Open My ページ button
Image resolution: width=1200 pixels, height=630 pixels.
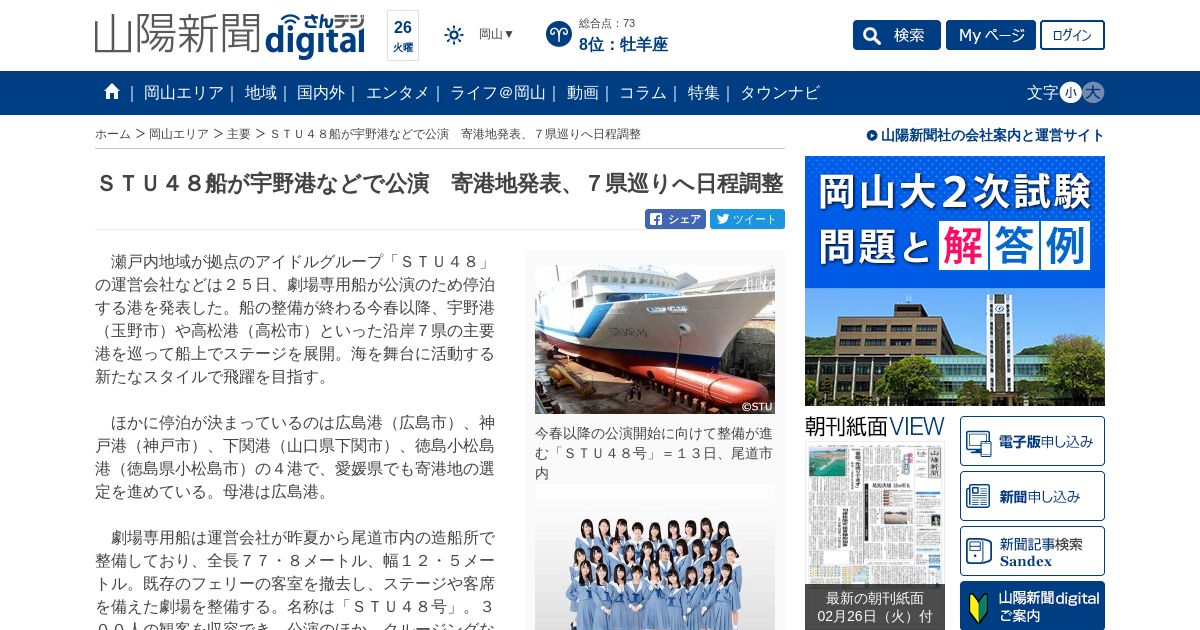(x=991, y=35)
